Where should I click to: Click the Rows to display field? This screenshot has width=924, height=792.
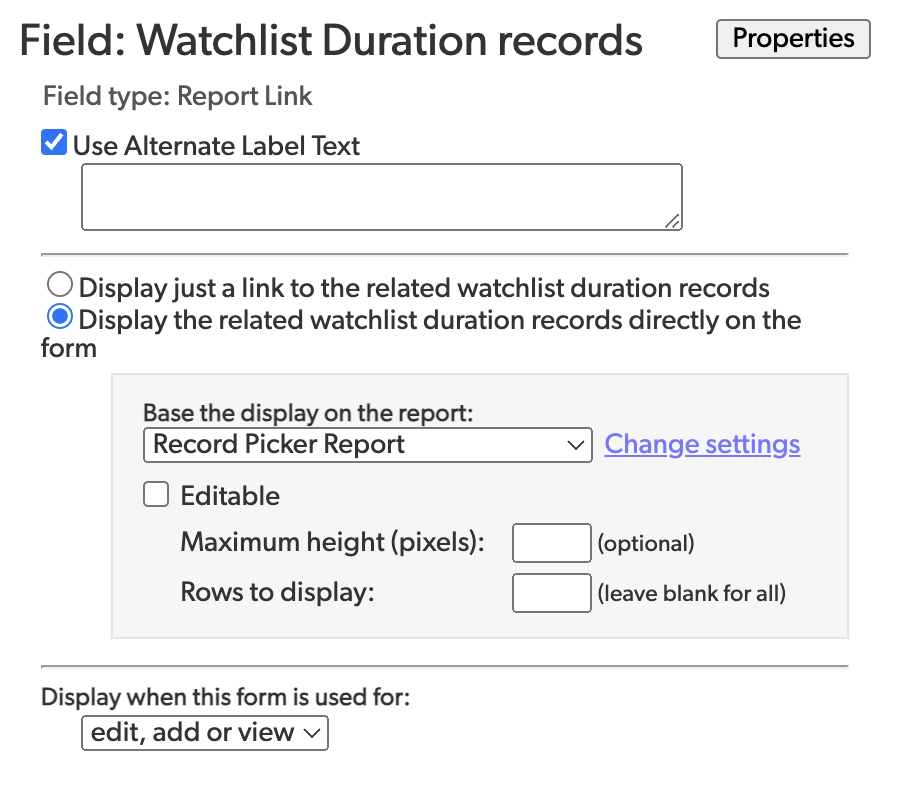click(551, 593)
